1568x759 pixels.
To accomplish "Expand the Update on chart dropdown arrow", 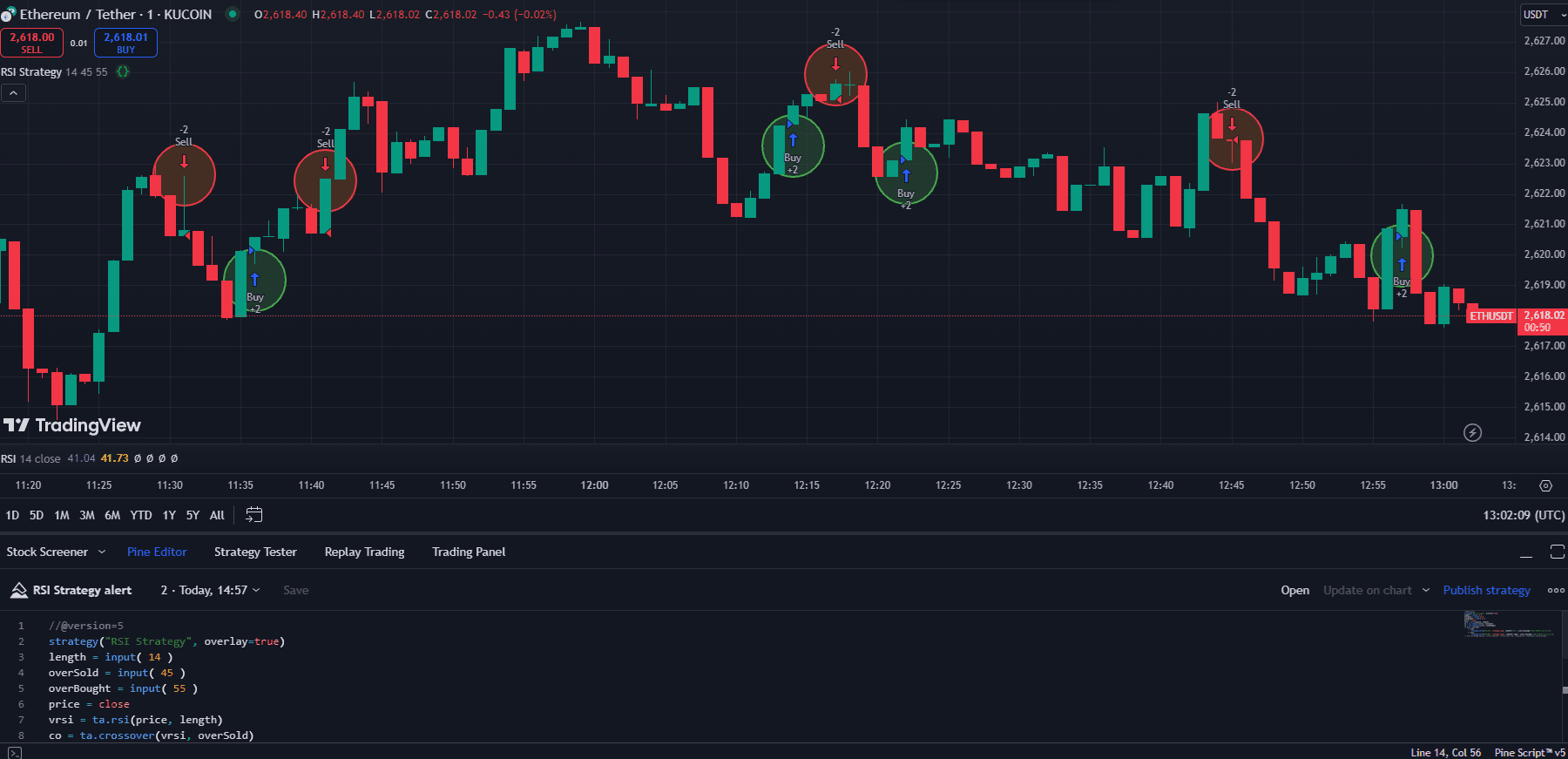I will pos(1426,590).
